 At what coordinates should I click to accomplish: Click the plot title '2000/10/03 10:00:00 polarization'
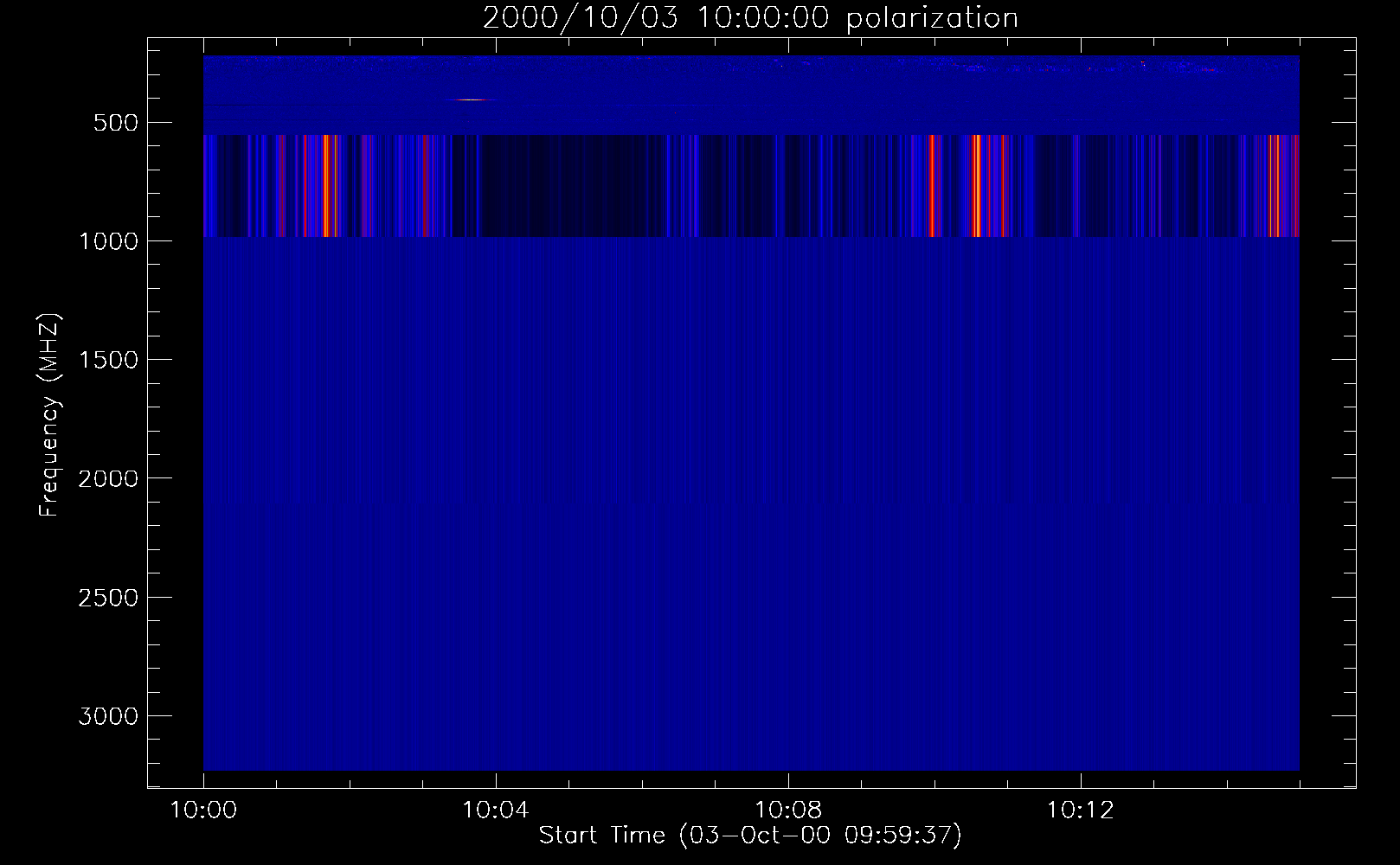tap(750, 18)
